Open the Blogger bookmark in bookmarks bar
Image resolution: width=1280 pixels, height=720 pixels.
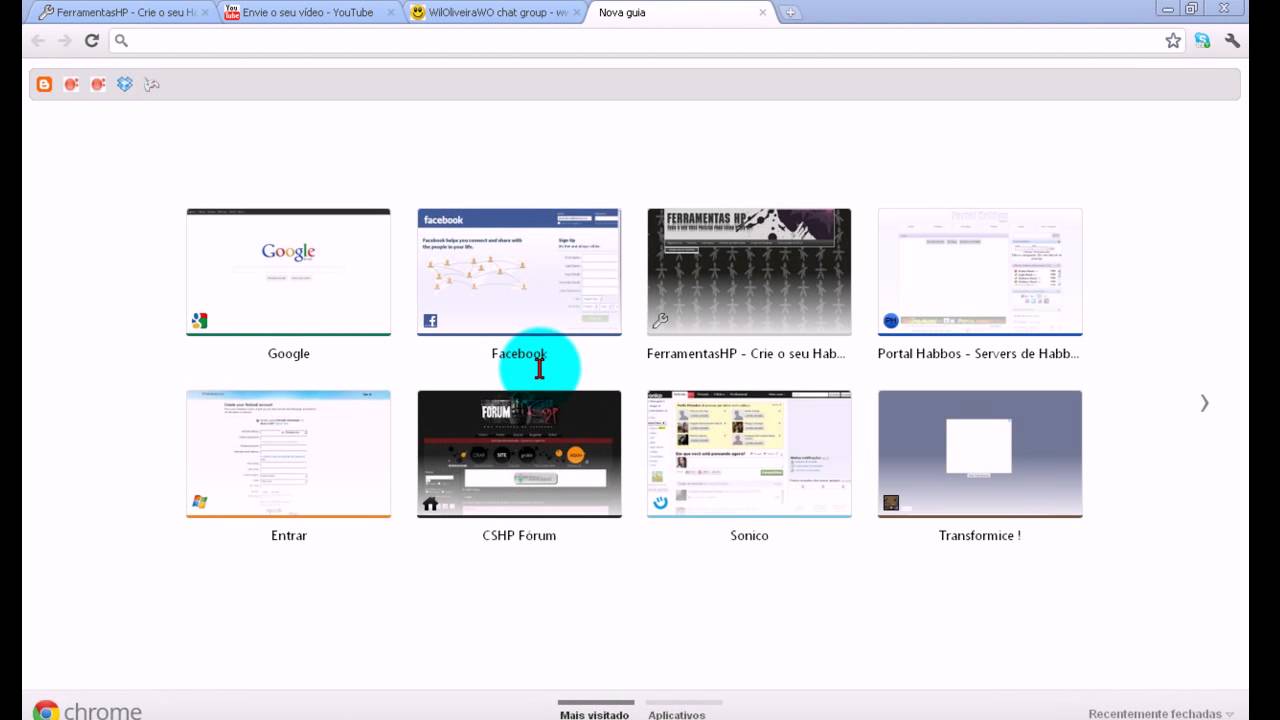[x=44, y=84]
